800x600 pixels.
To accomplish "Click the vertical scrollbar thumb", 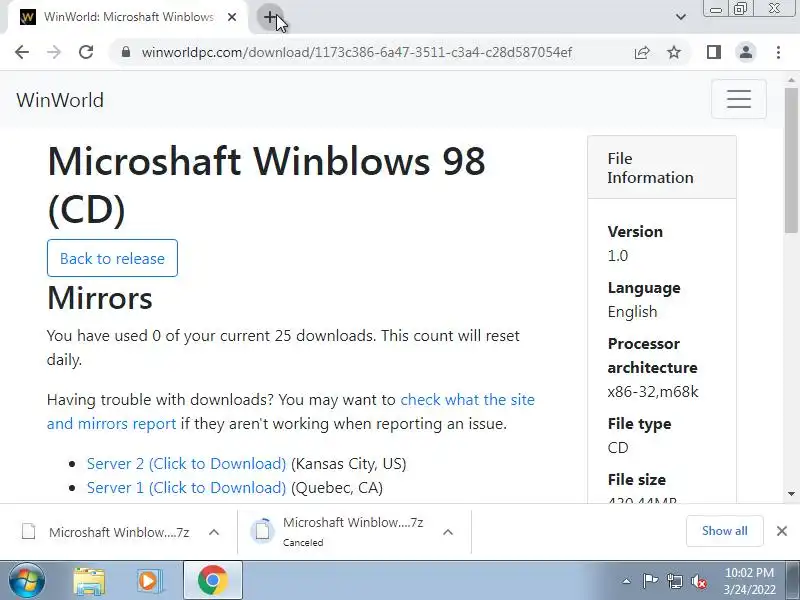I will click(791, 161).
